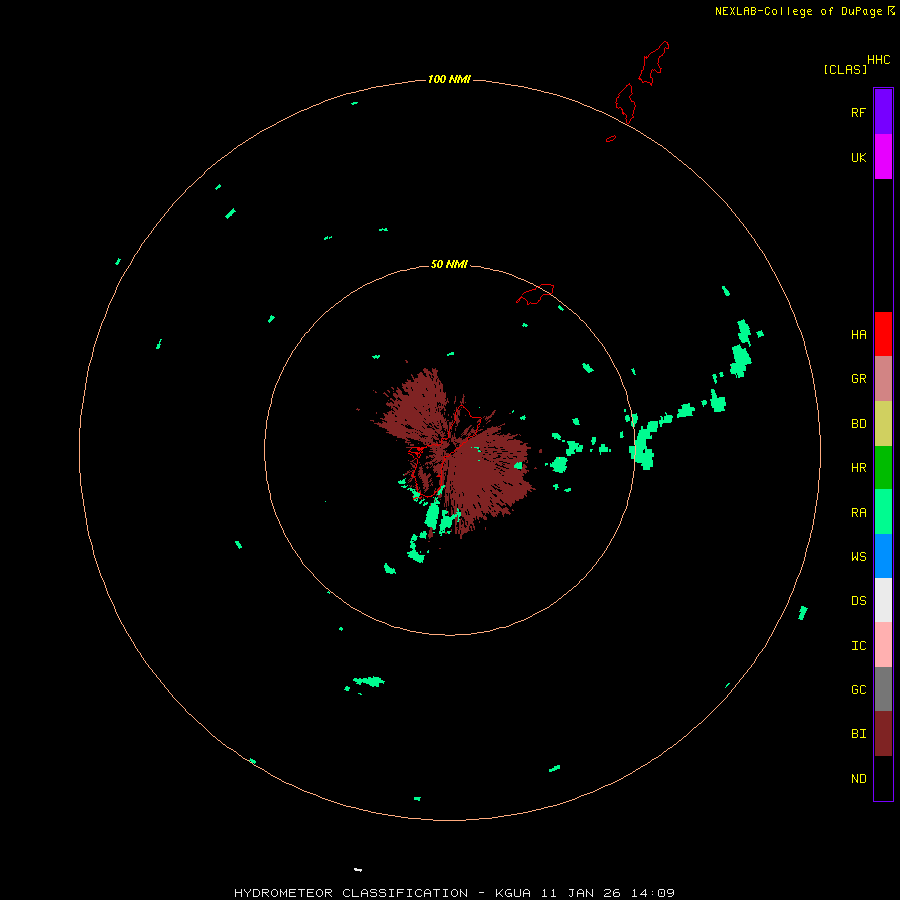Click the 'BI' legend label
Screen dimensions: 900x900
[859, 734]
